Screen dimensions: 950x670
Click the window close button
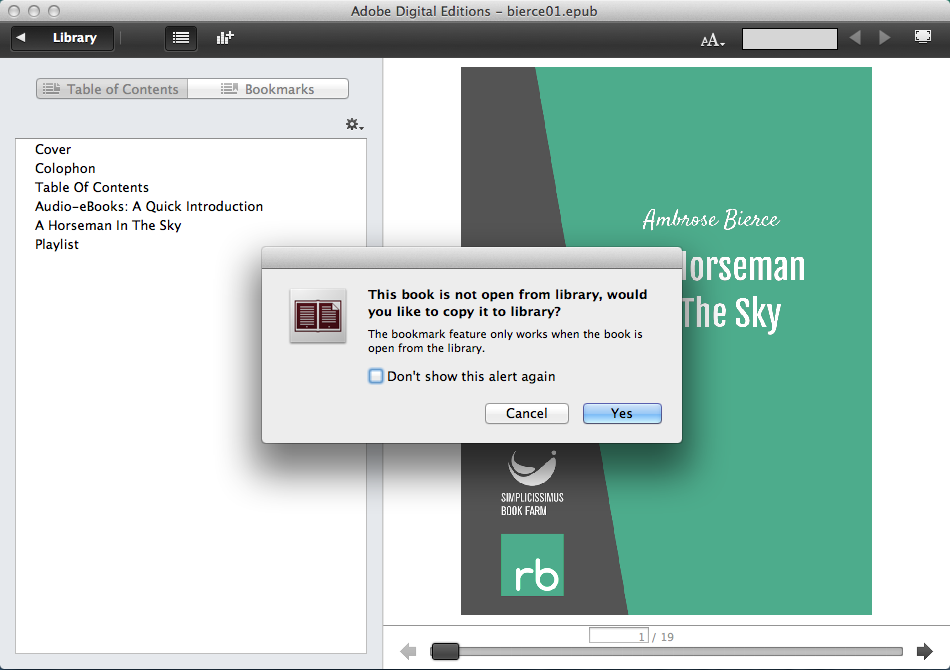pos(14,11)
